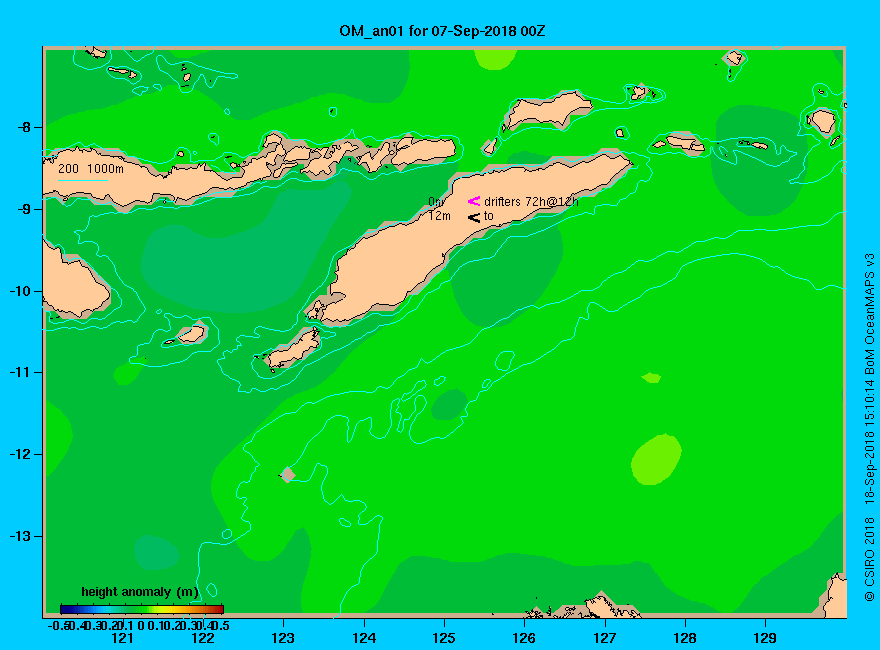This screenshot has width=880, height=650.
Task: Click the magenta drifters arrow marker
Action: coord(474,201)
